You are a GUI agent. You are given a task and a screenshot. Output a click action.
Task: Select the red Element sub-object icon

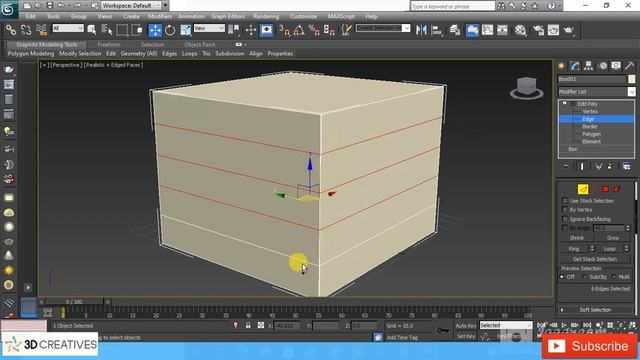[x=617, y=189]
